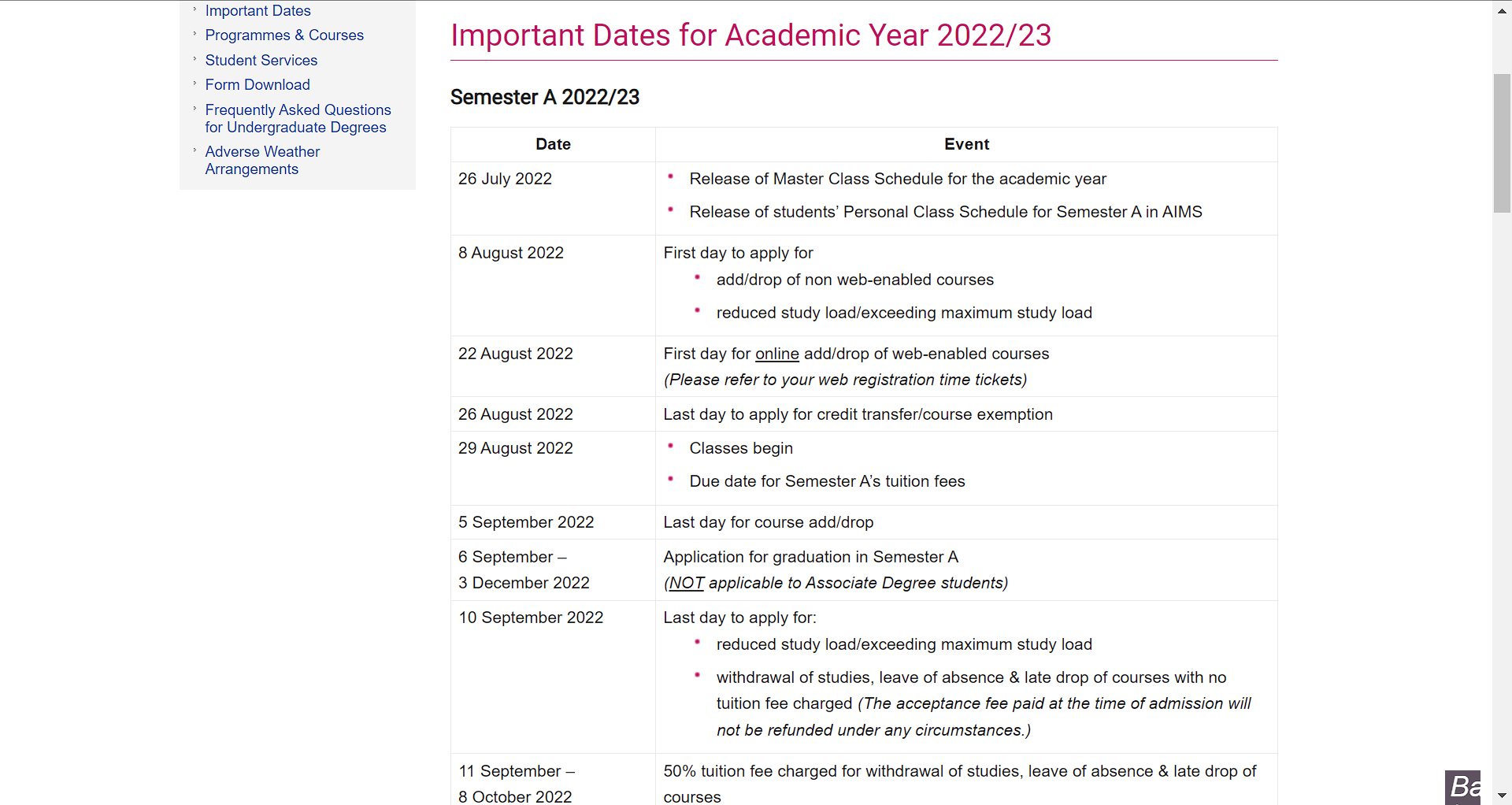The image size is (1512, 805).
Task: Open the Student Services link
Action: [x=261, y=61]
